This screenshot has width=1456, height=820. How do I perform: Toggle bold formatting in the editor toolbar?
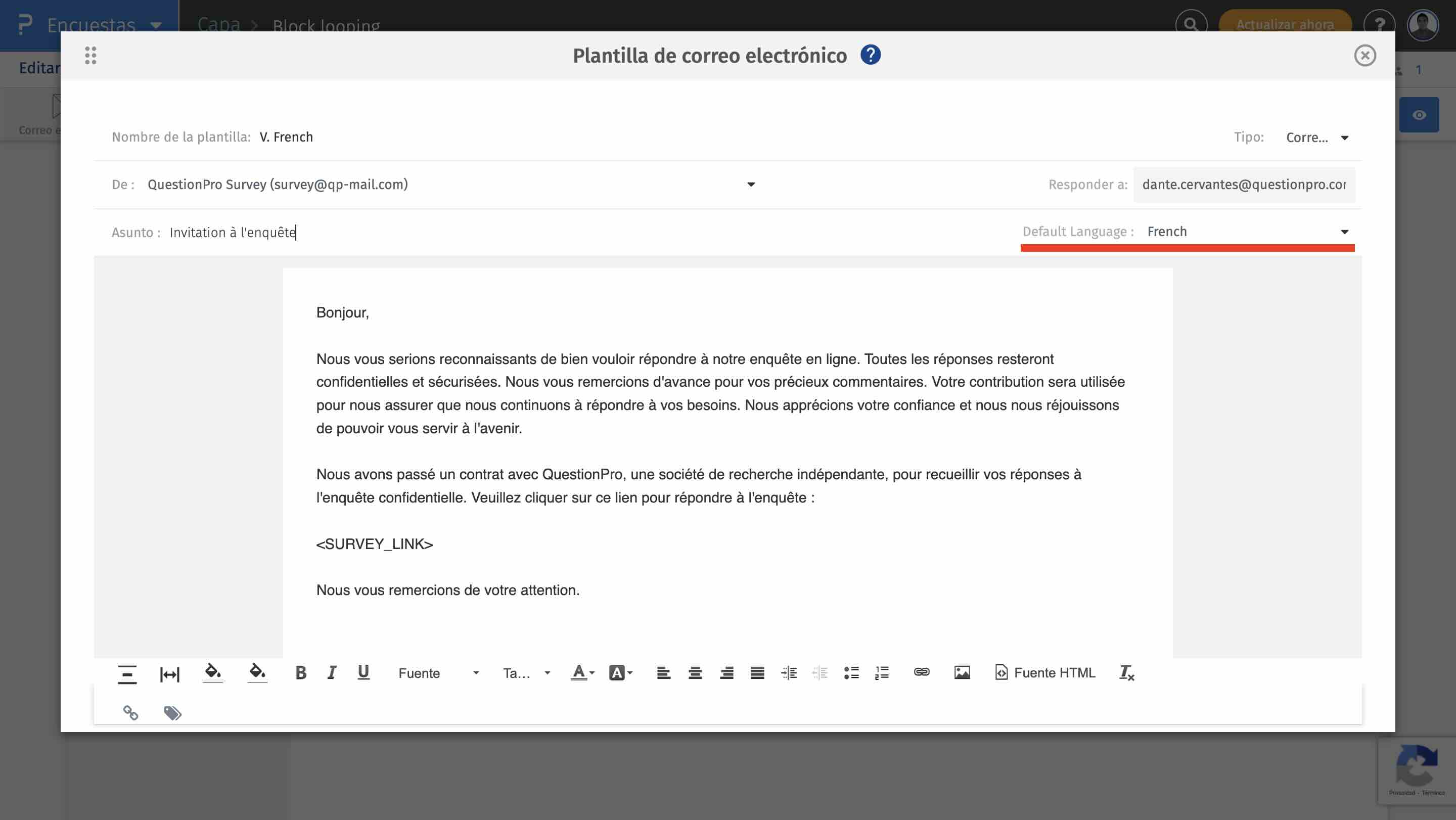tap(301, 672)
